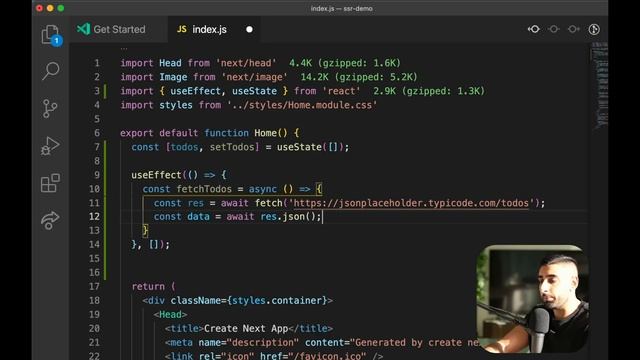Click the return keyword on line 17

tap(148, 287)
